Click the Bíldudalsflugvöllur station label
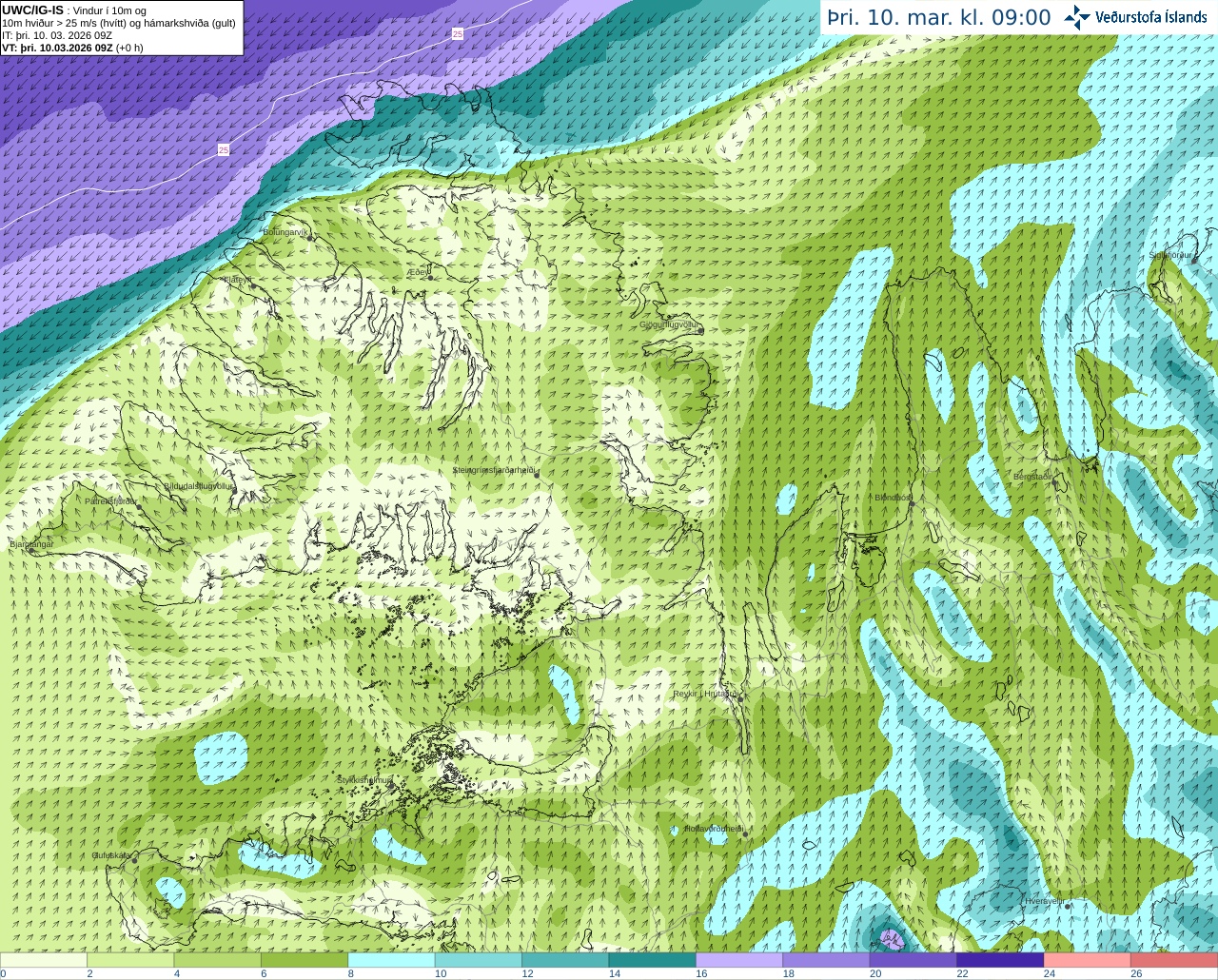 pos(198,486)
